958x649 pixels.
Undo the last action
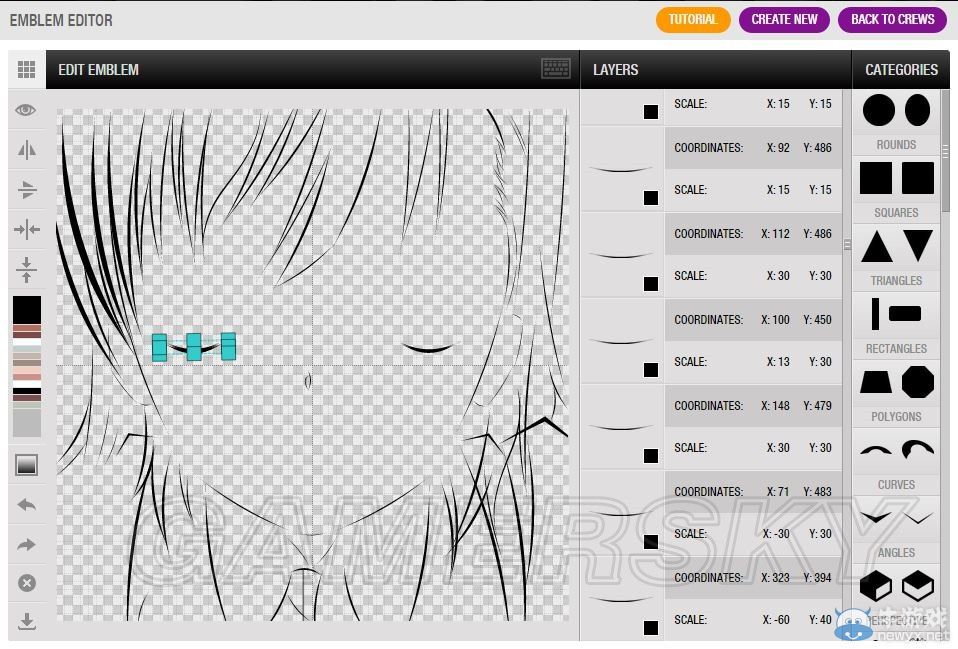[27, 505]
